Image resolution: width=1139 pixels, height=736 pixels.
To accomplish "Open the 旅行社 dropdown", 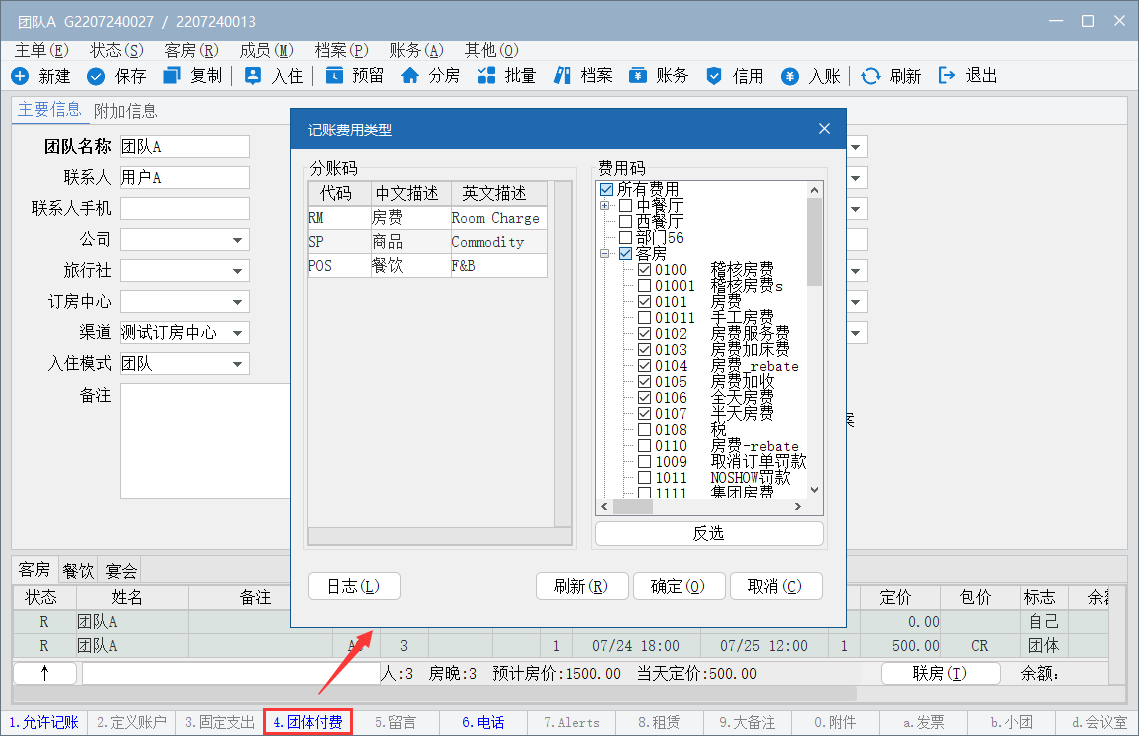I will click(238, 271).
